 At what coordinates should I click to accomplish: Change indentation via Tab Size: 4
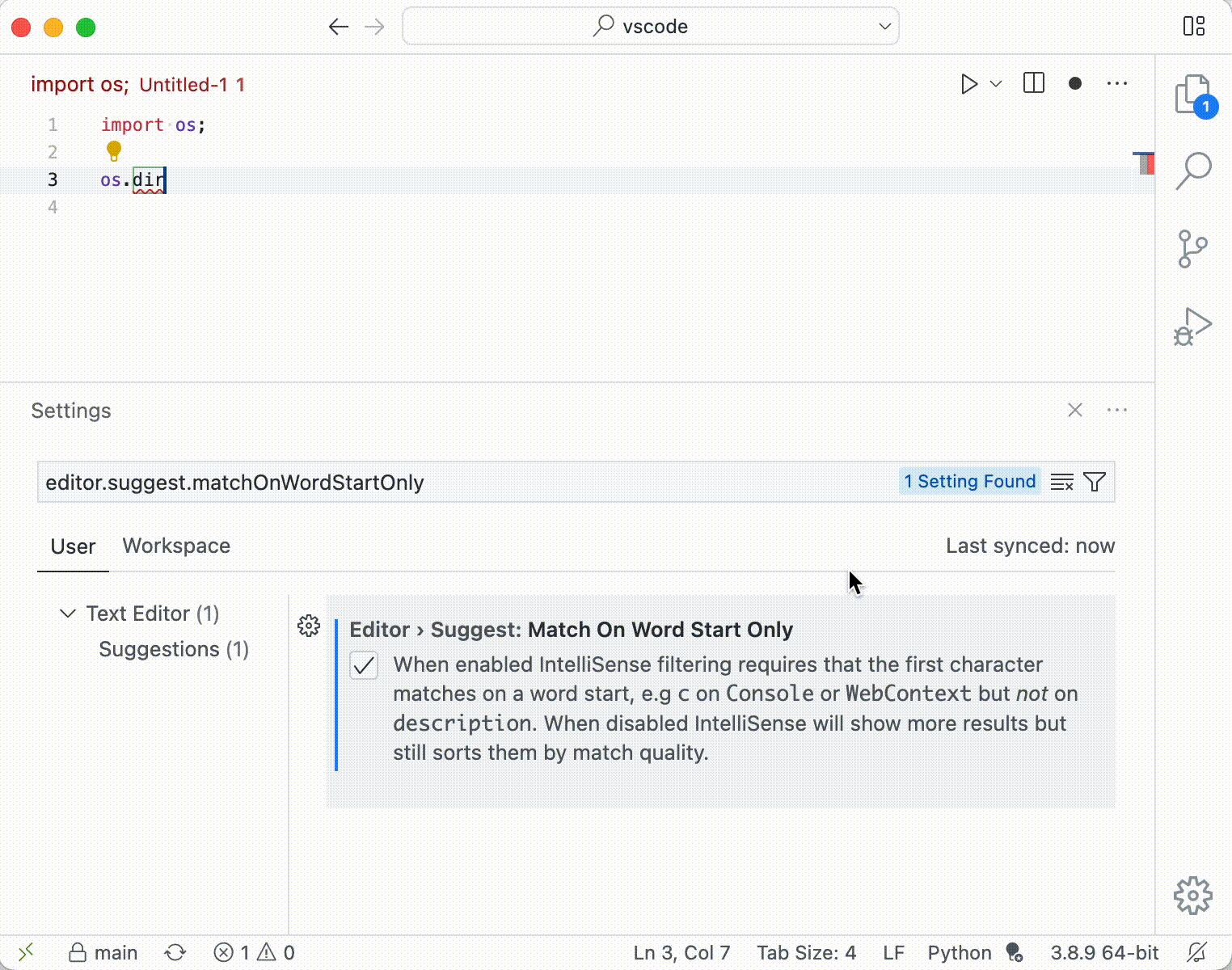click(806, 953)
